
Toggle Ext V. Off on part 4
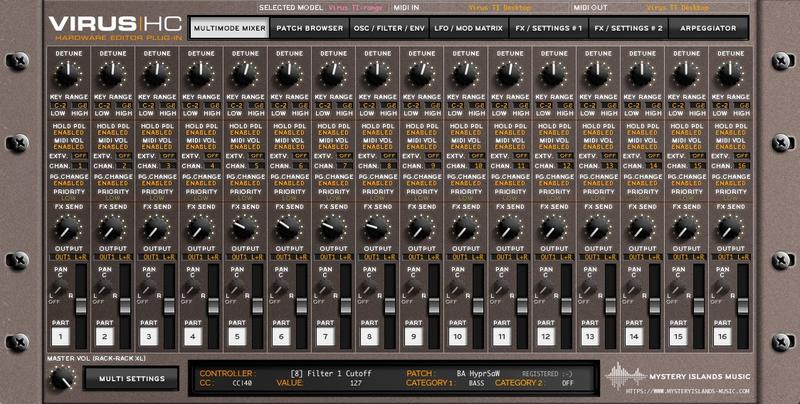coord(212,156)
